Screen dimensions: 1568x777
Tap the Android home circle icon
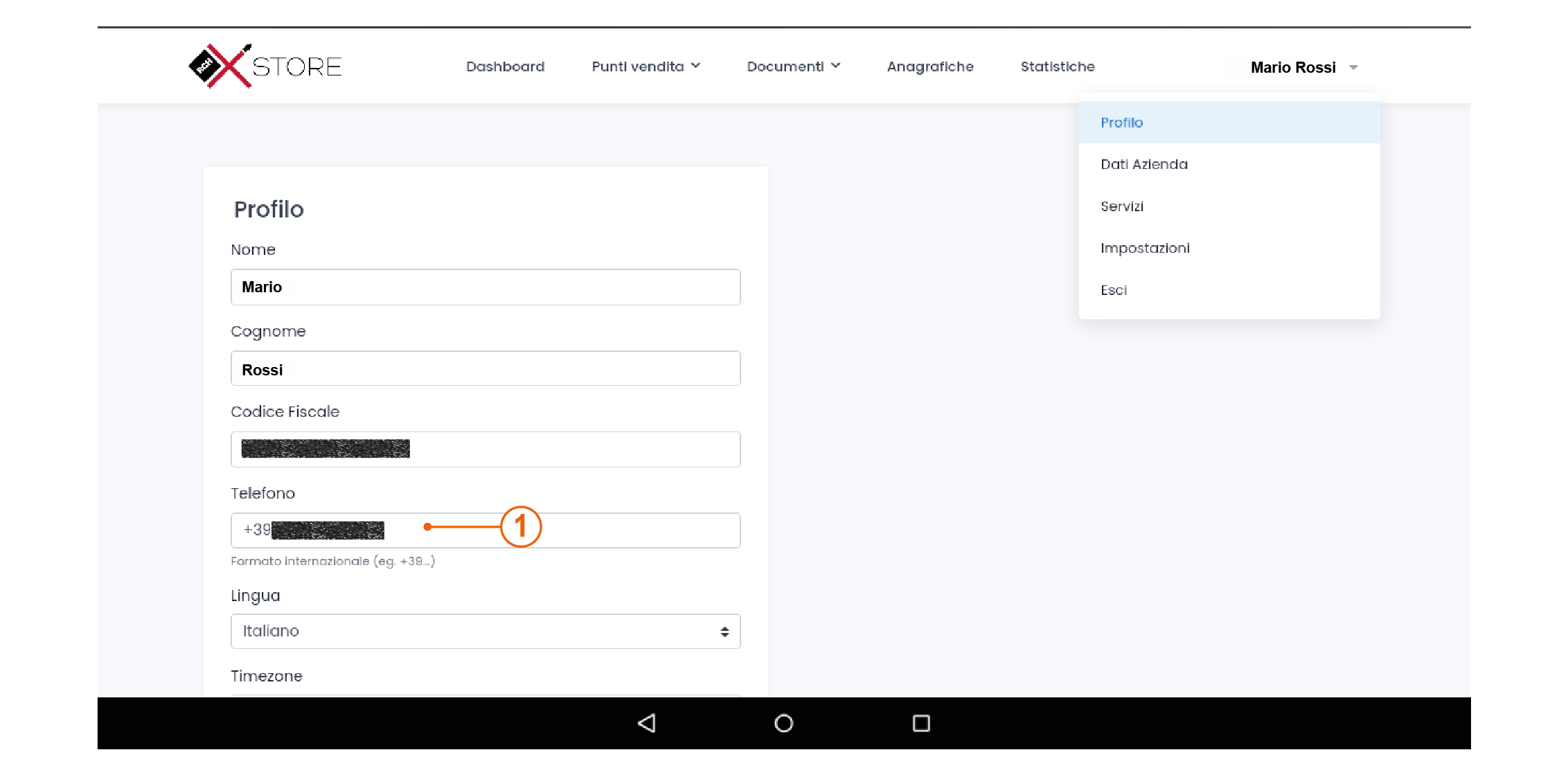783,723
